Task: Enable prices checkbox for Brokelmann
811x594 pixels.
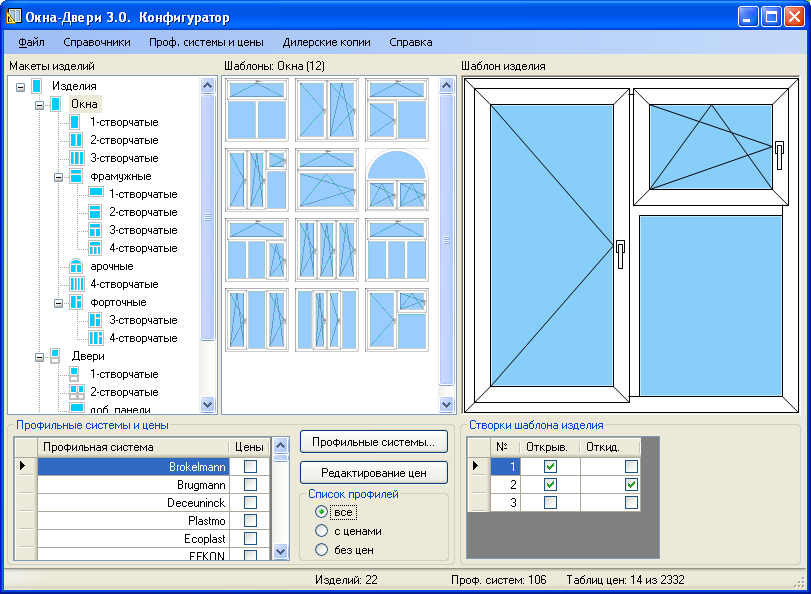Action: [x=250, y=467]
